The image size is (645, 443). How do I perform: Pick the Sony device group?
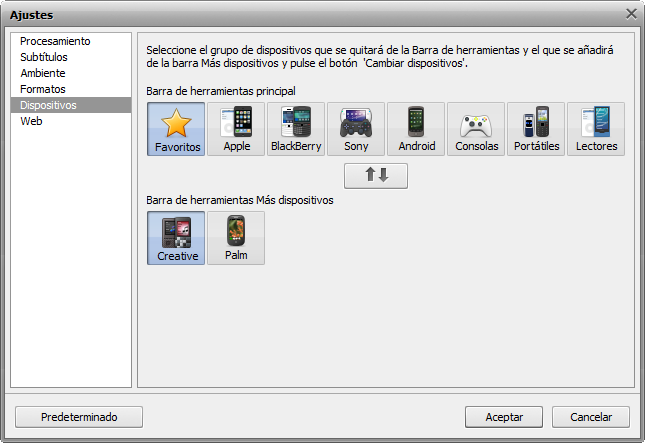[356, 129]
